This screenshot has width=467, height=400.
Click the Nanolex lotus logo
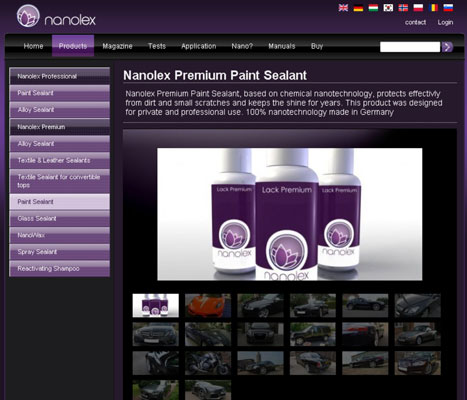(x=28, y=16)
